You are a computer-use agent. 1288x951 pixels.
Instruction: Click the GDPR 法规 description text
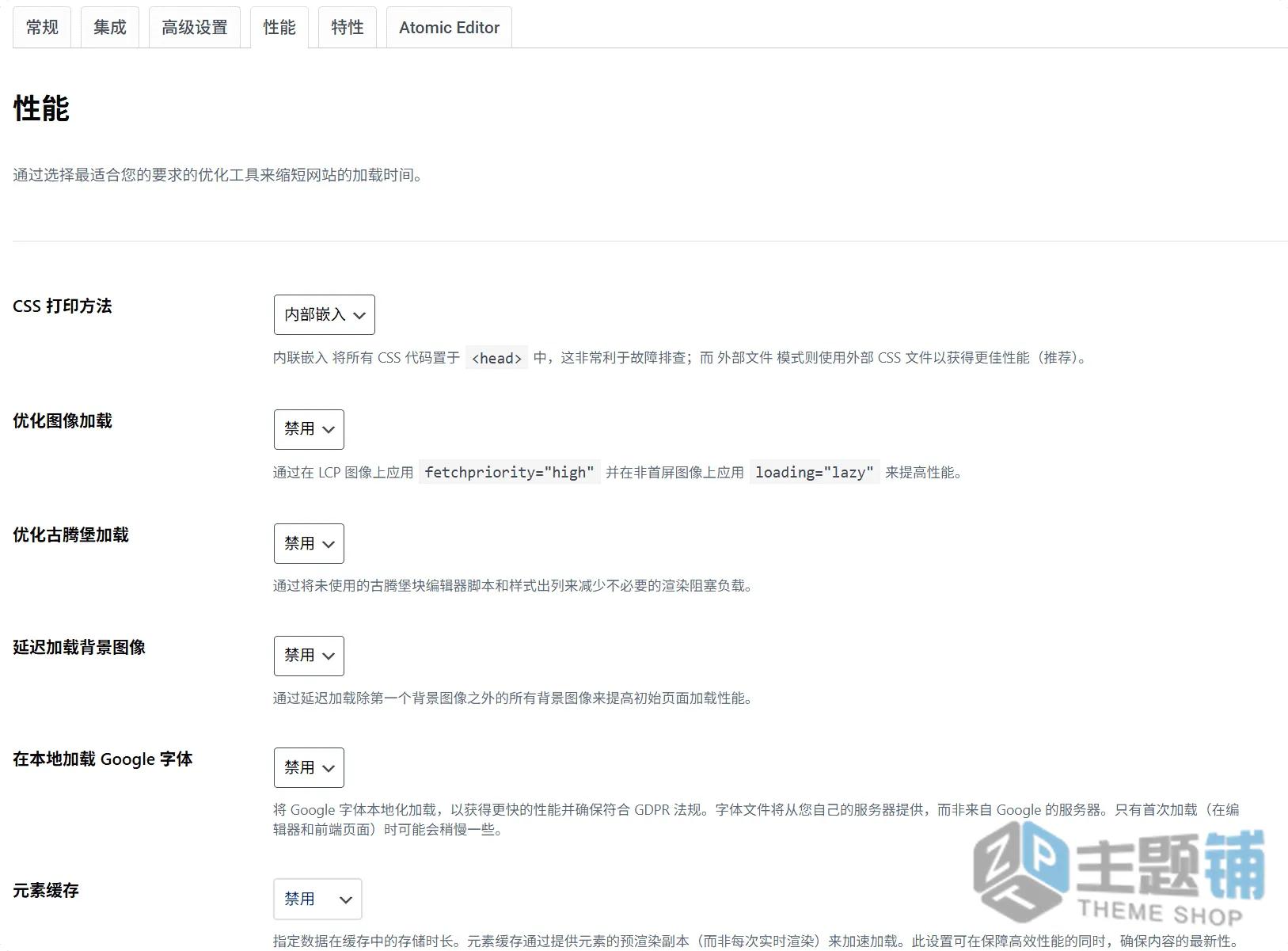click(756, 820)
